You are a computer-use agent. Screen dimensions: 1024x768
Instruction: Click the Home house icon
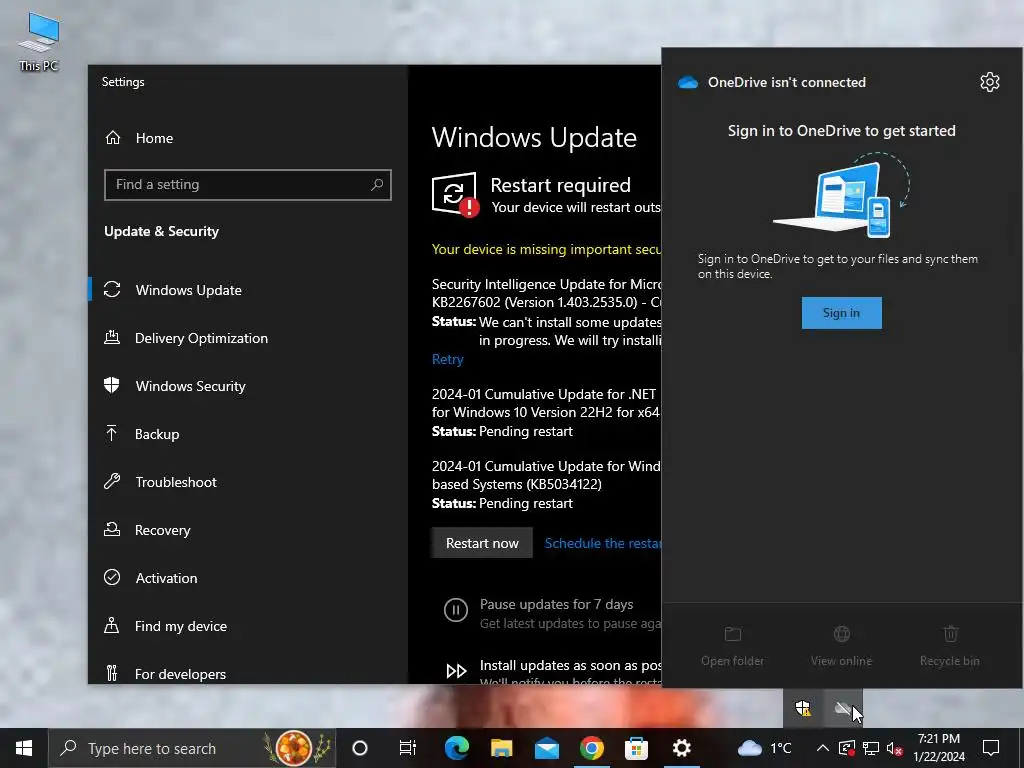[113, 138]
